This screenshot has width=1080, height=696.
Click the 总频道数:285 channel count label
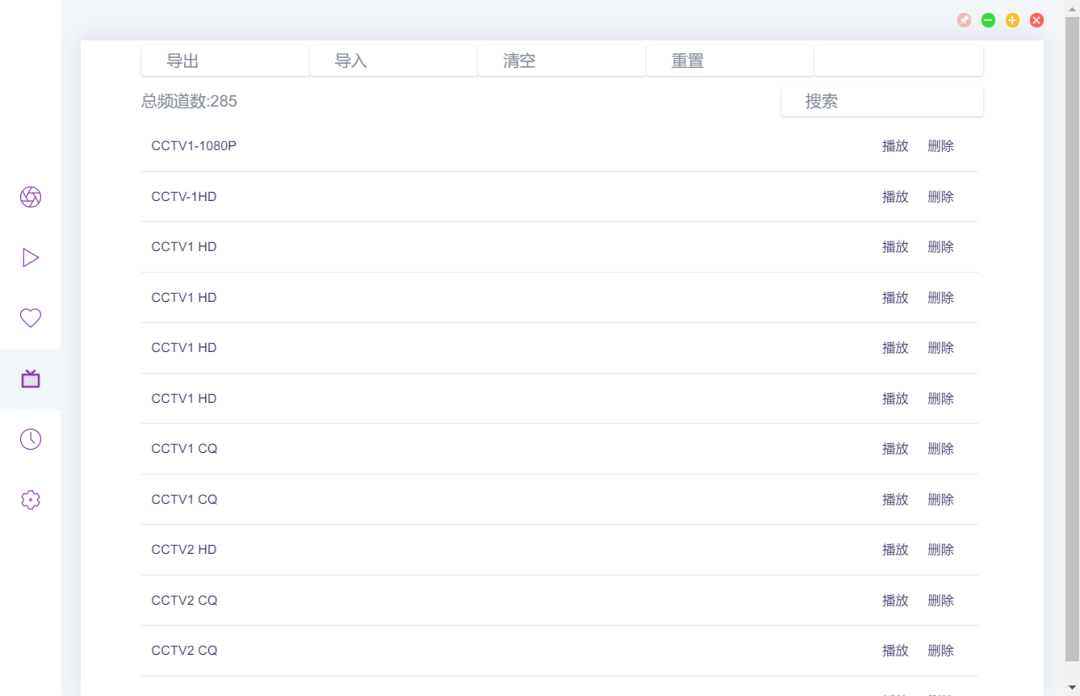(189, 101)
